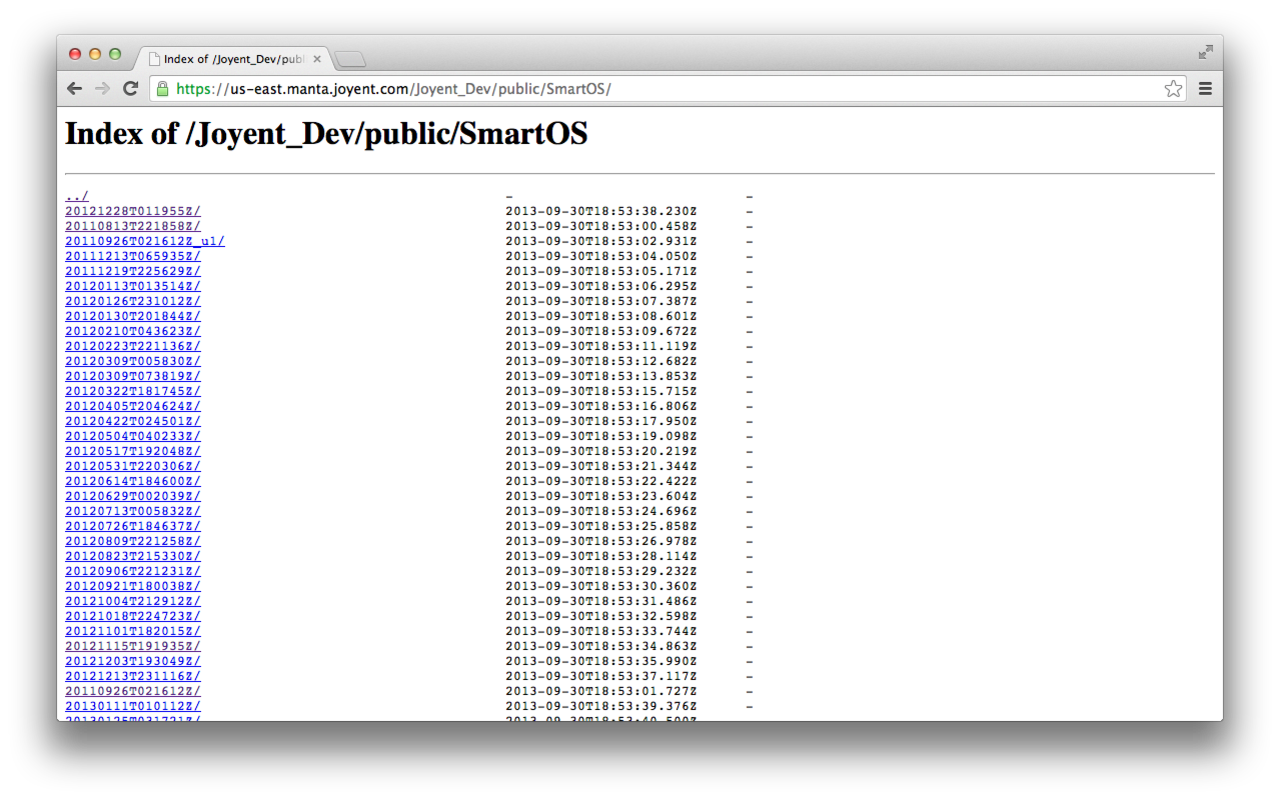Open the 20110813T221858Z/ directory link
Viewport: 1280px width, 800px height.
pyautogui.click(x=133, y=226)
